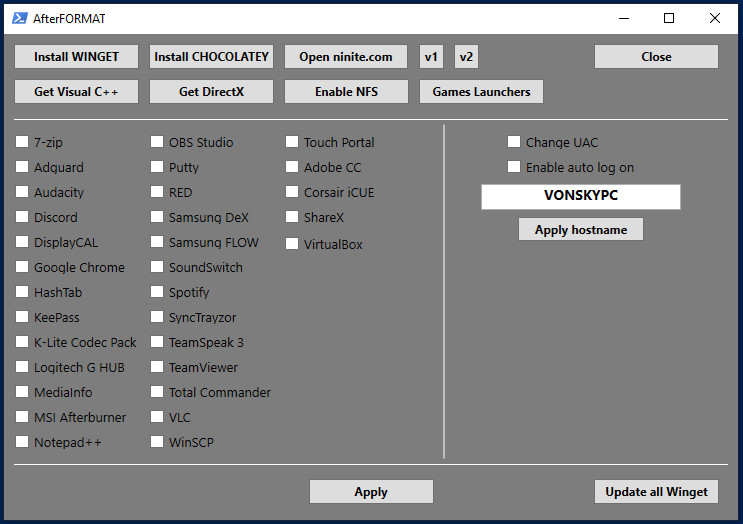Click Update all Winget button
The image size is (743, 524).
[656, 492]
